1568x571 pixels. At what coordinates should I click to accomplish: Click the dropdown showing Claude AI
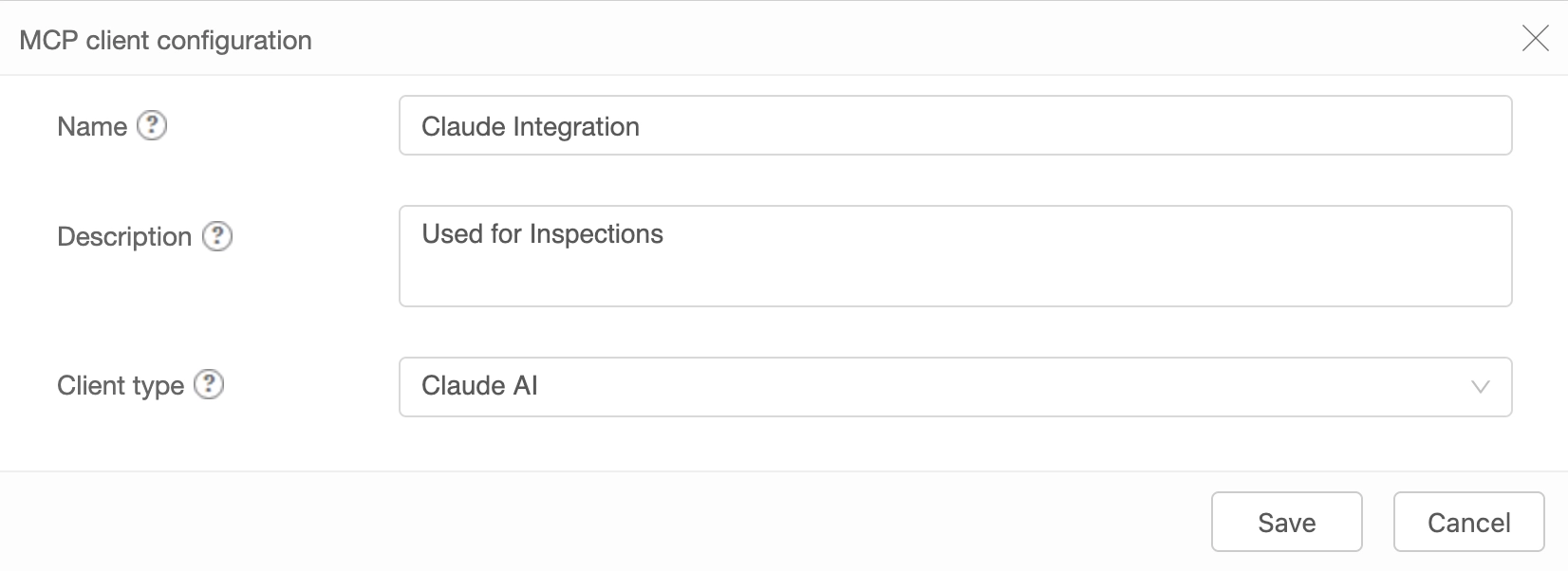point(954,386)
